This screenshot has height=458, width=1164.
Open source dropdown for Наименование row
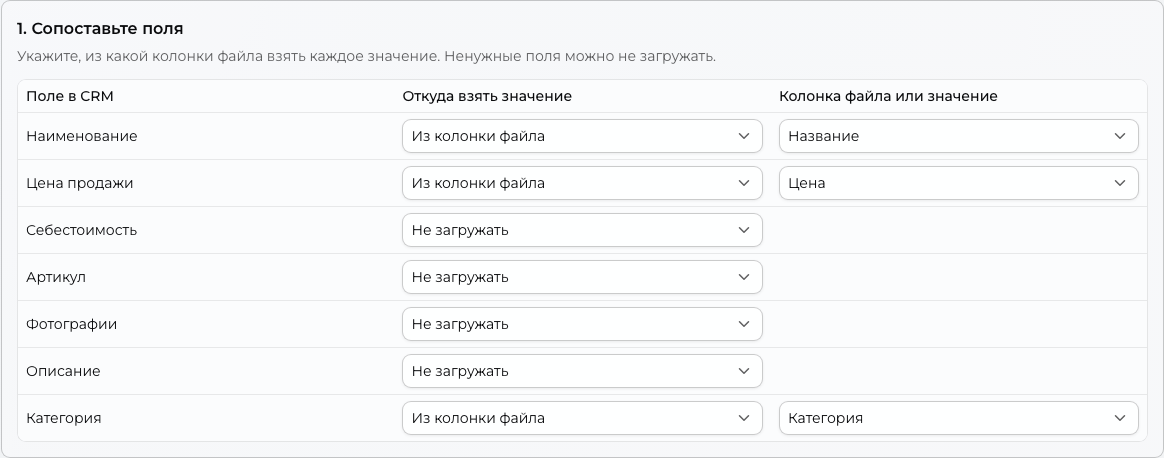(x=582, y=136)
